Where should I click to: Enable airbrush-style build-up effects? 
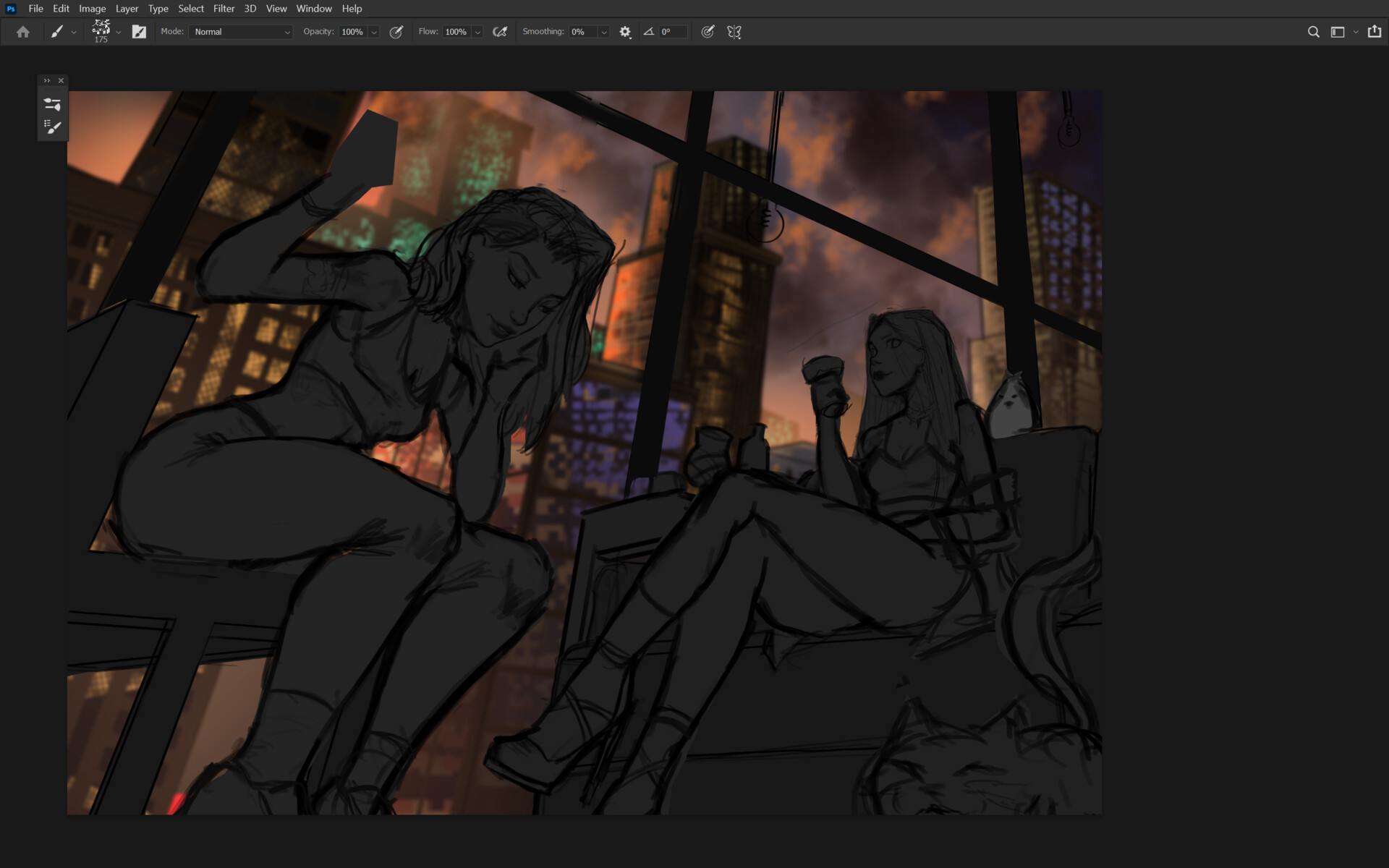pos(500,32)
